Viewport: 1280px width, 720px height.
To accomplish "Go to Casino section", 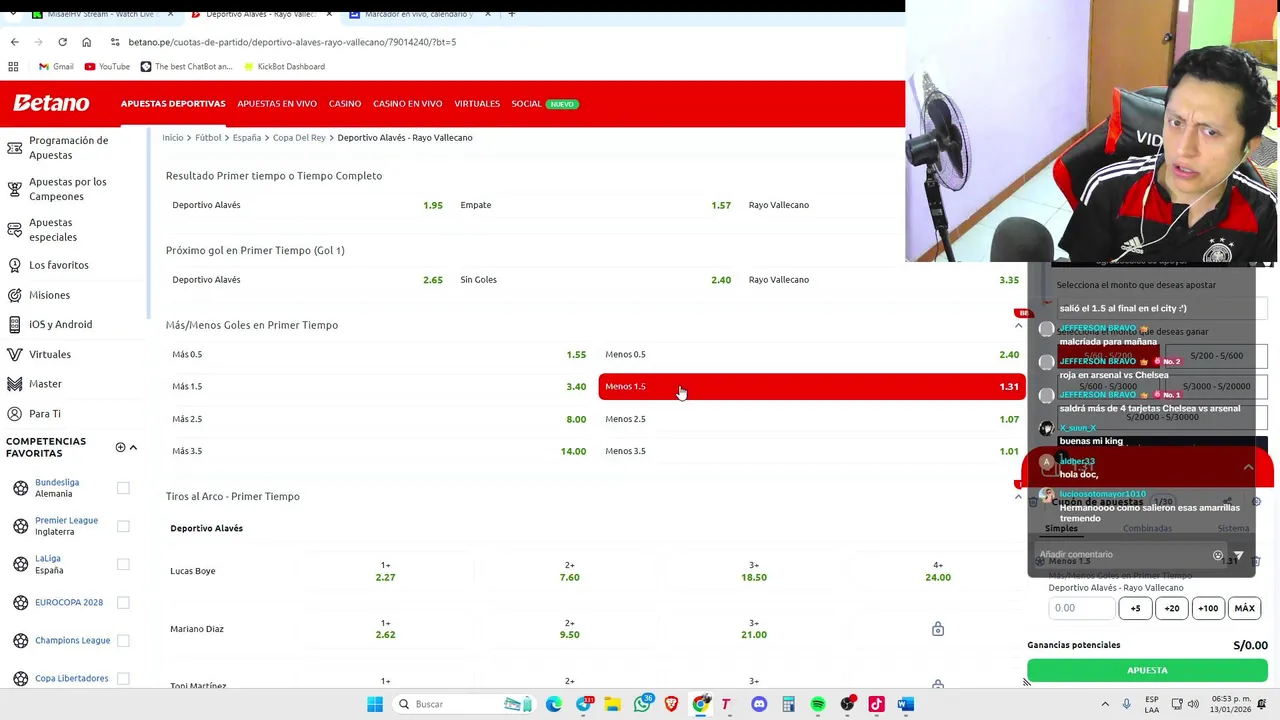I will [345, 104].
